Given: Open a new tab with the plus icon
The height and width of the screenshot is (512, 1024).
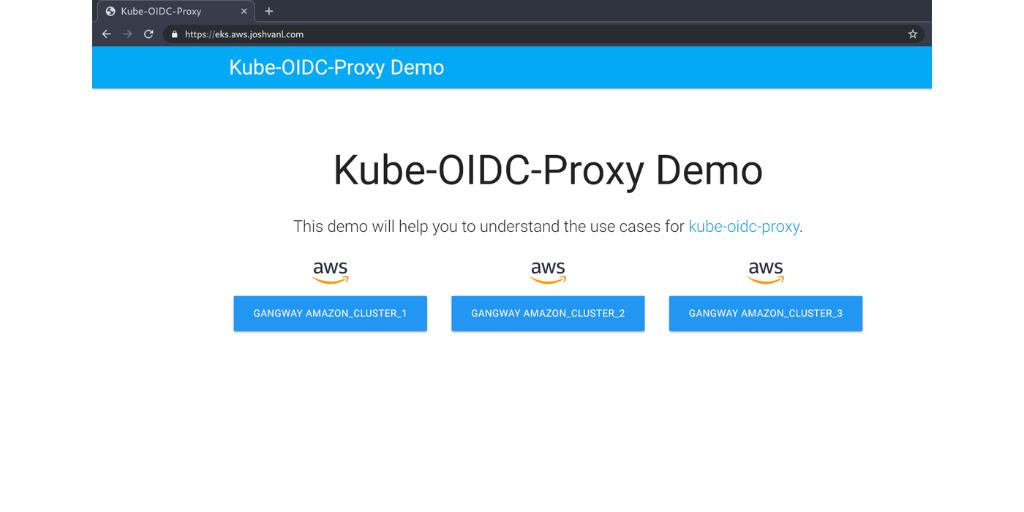Looking at the screenshot, I should 268,11.
